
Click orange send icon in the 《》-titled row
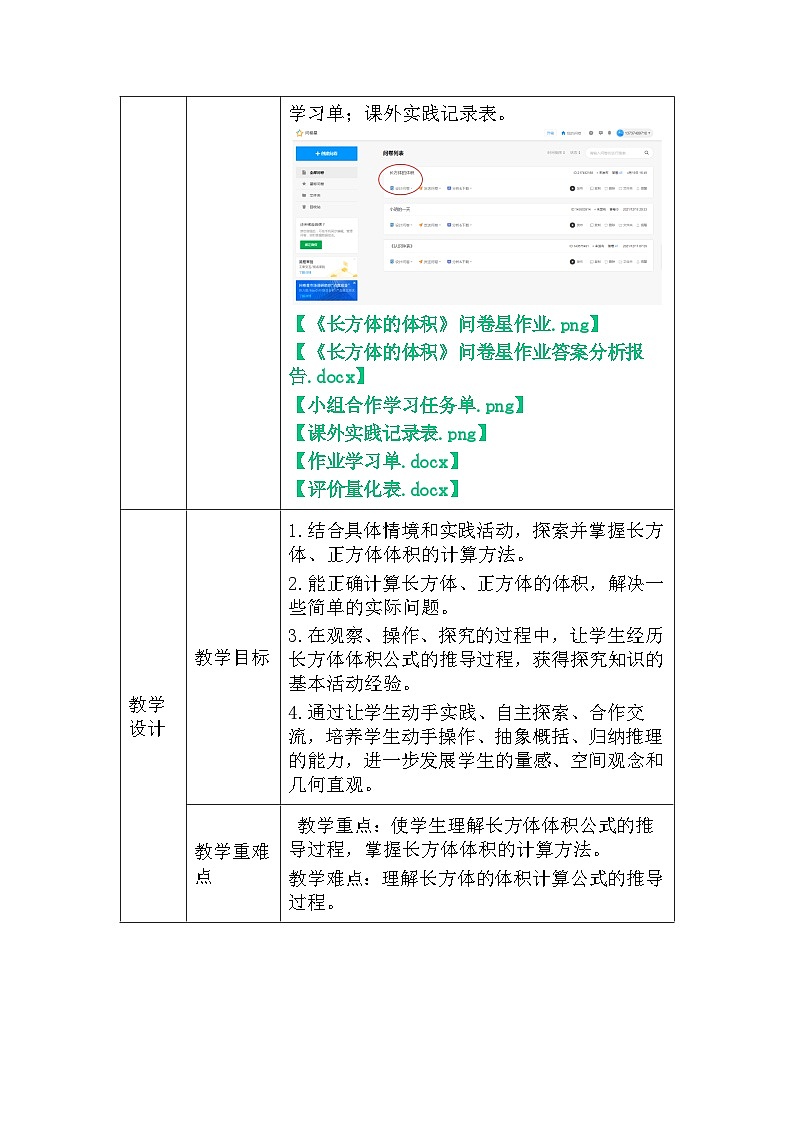pos(421,261)
